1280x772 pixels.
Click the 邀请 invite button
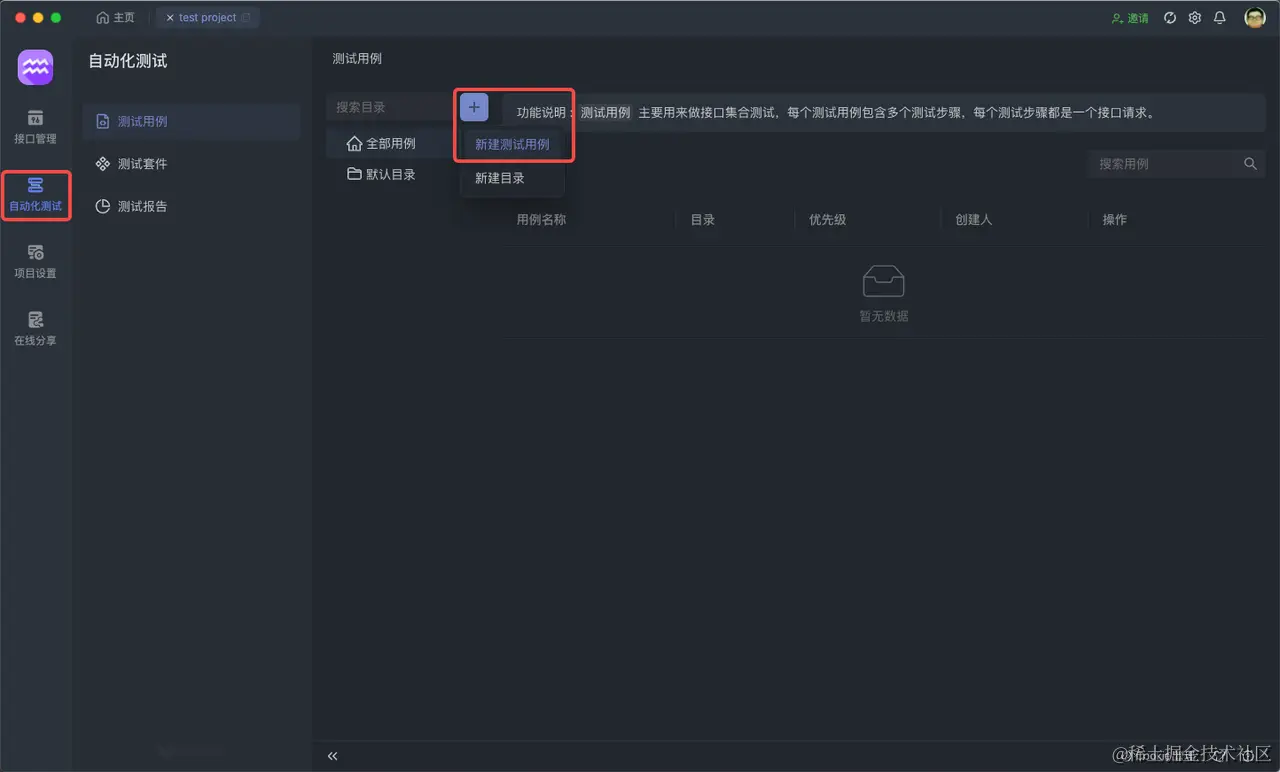(x=1129, y=17)
